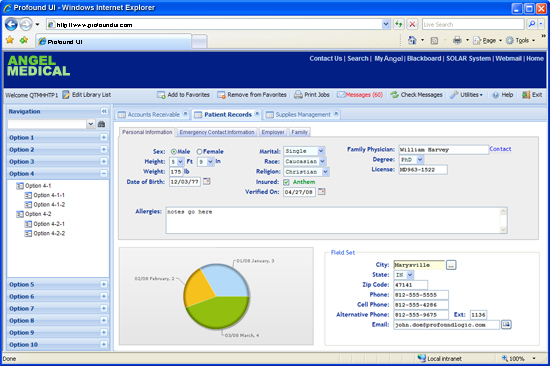This screenshot has width=550, height=366.
Task: Click Add to Favorites in app toolbar
Action: tap(183, 95)
